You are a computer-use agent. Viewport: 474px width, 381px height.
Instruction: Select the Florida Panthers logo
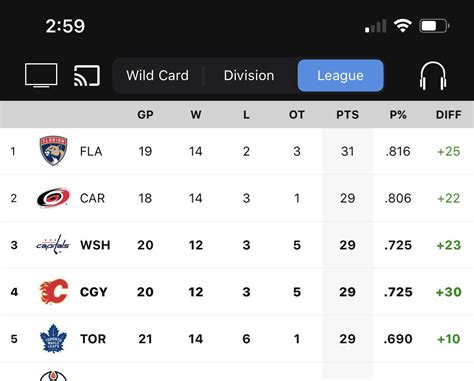[53, 151]
